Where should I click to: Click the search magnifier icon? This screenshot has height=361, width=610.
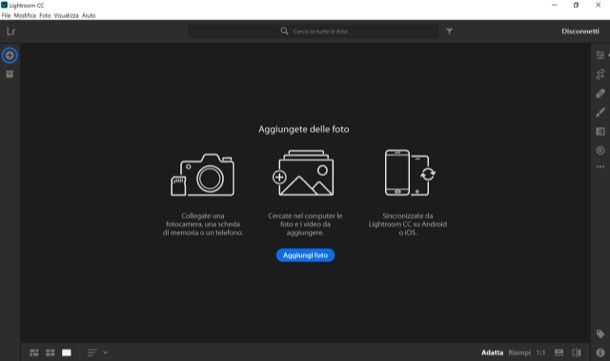(284, 31)
